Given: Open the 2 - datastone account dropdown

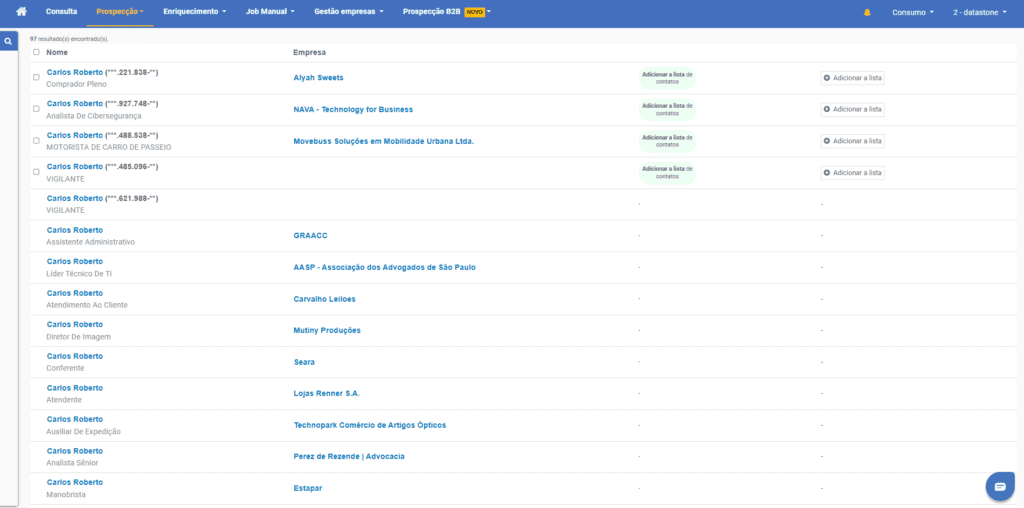Looking at the screenshot, I should tap(984, 12).
